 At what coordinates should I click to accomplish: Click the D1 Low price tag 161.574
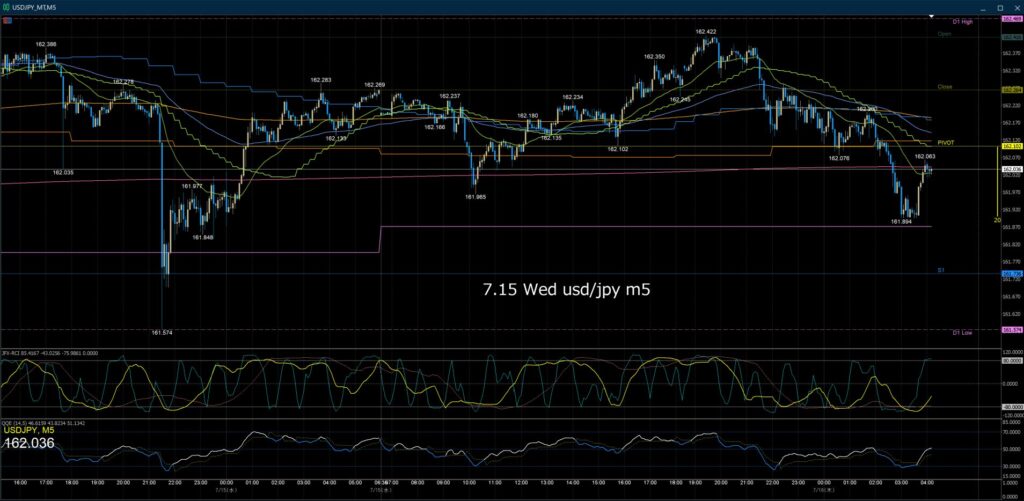[x=1012, y=330]
